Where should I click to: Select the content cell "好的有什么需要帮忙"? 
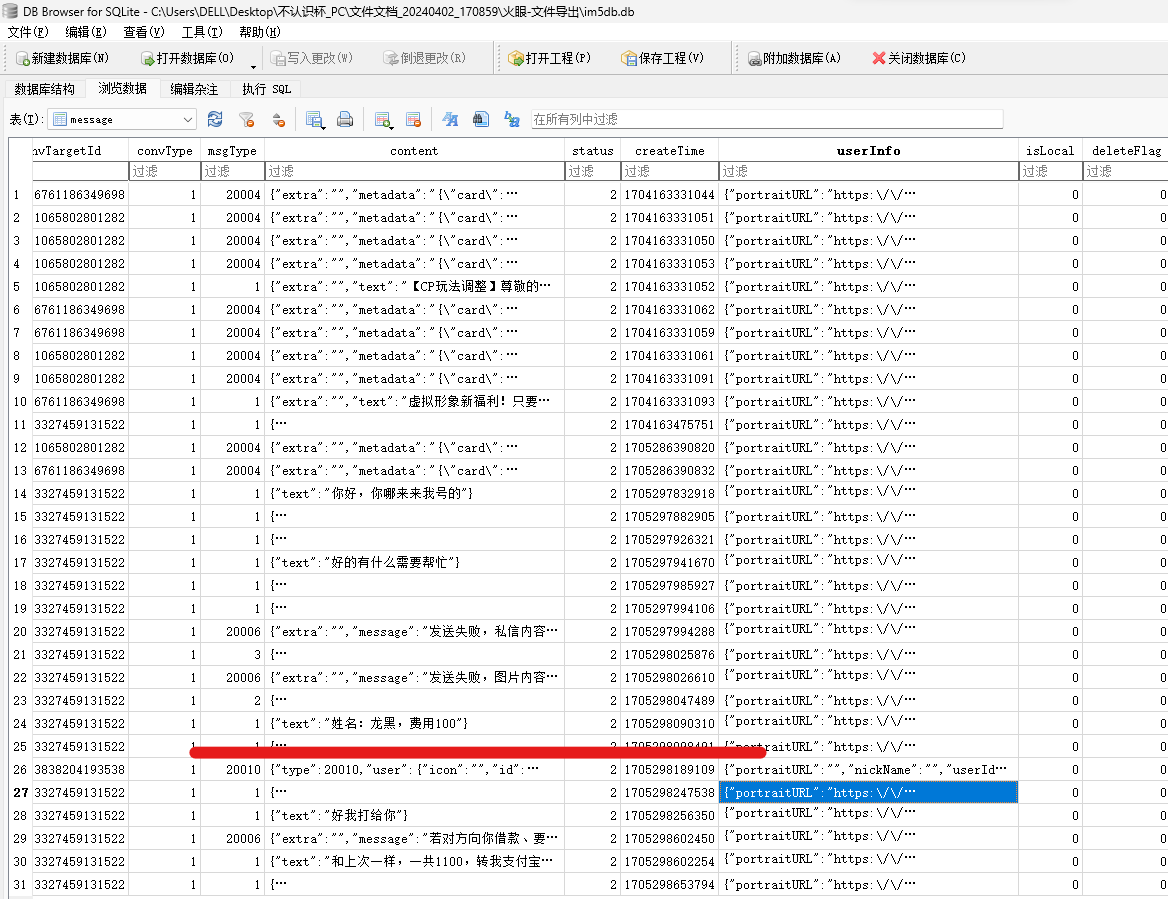click(x=414, y=562)
